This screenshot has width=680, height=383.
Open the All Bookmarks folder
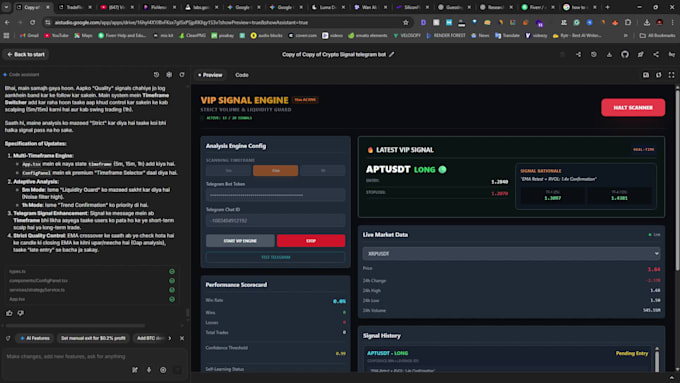click(x=657, y=36)
